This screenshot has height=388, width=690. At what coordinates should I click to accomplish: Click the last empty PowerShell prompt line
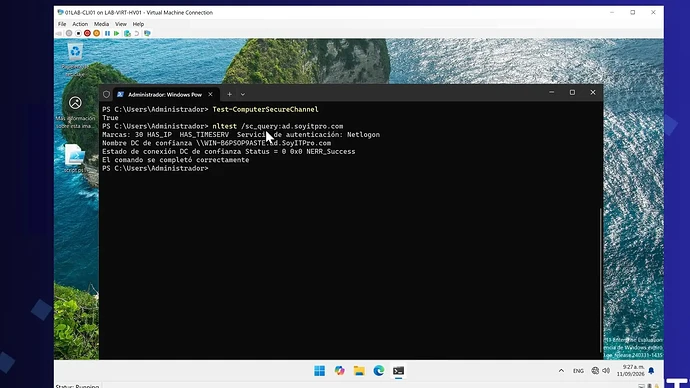click(x=155, y=168)
